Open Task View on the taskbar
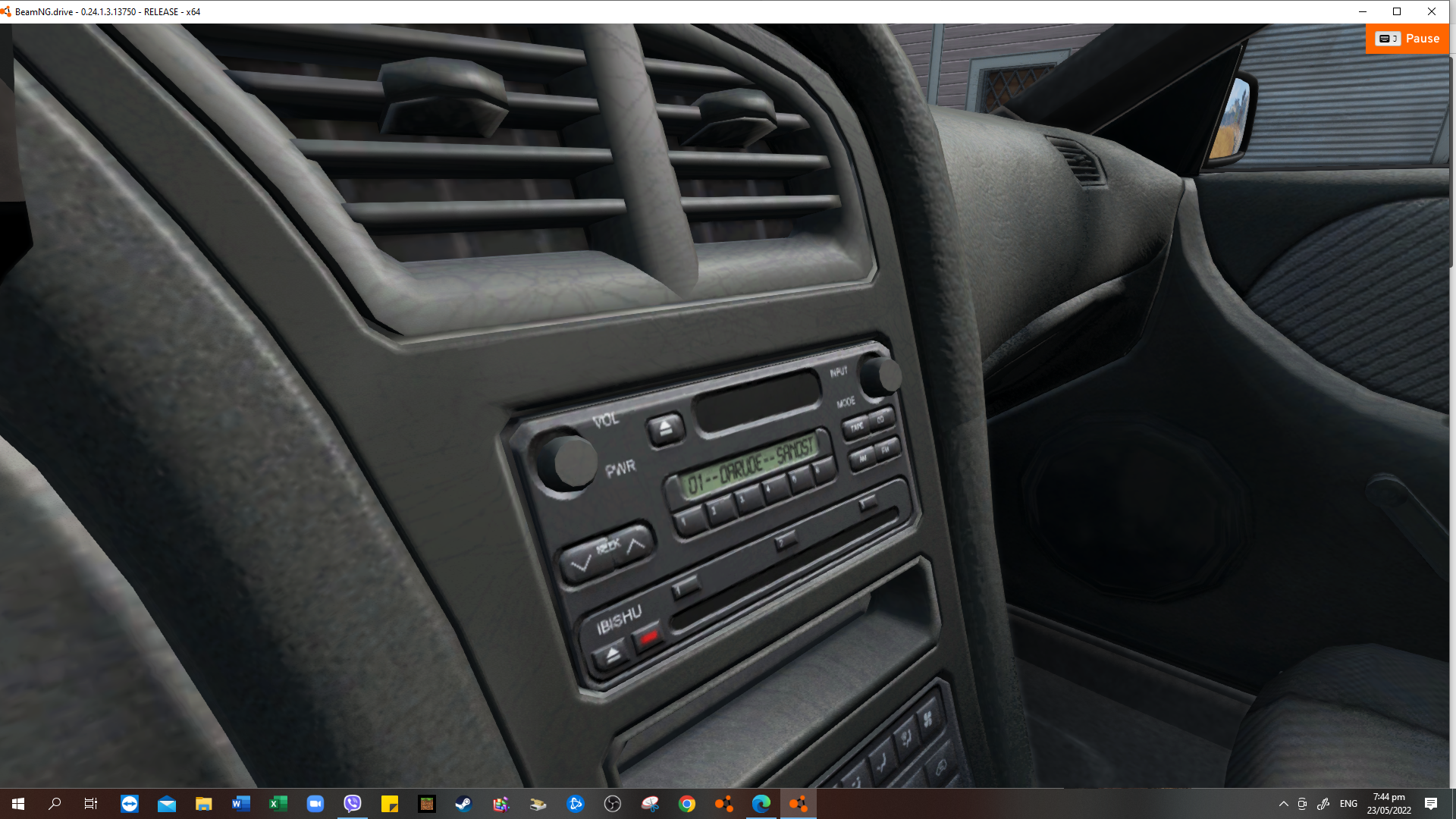The height and width of the screenshot is (819, 1456). click(91, 804)
